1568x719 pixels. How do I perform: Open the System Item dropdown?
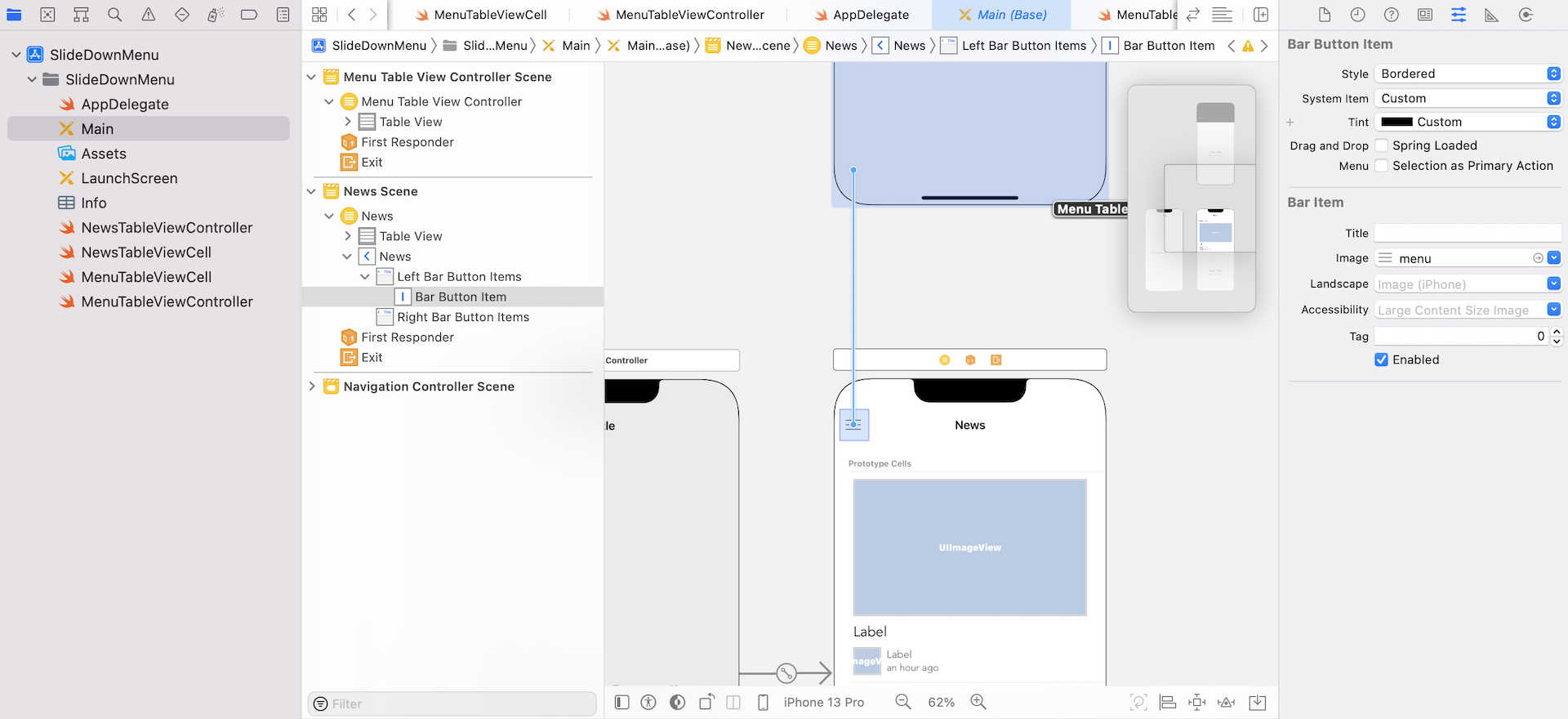[x=1468, y=98]
